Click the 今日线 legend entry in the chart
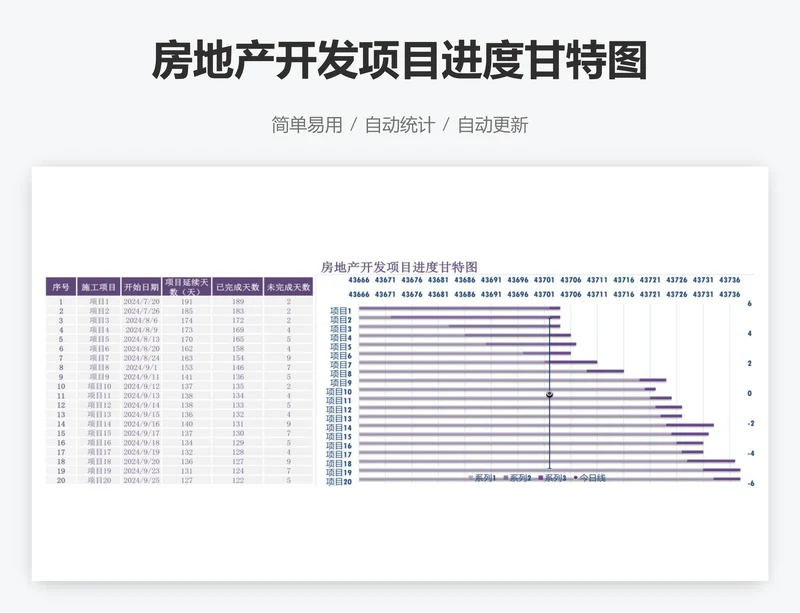 [x=590, y=478]
